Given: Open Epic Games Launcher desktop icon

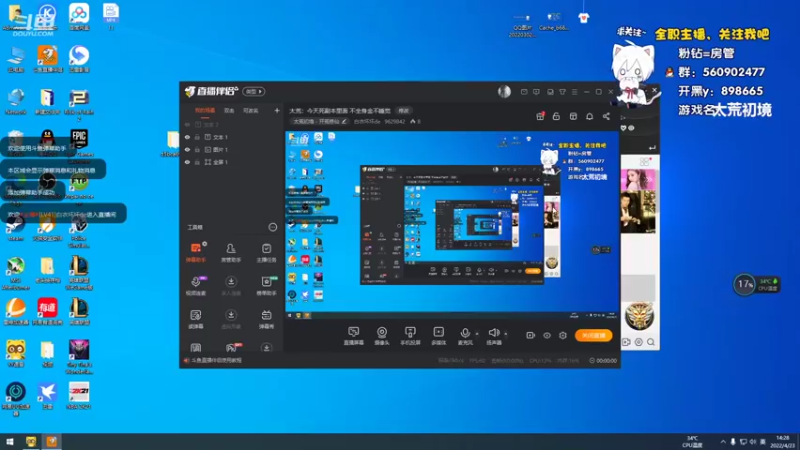Looking at the screenshot, I should [79, 143].
